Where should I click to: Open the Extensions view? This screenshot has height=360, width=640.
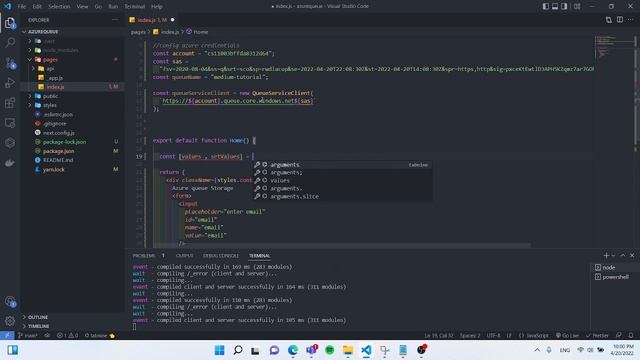click(10, 103)
